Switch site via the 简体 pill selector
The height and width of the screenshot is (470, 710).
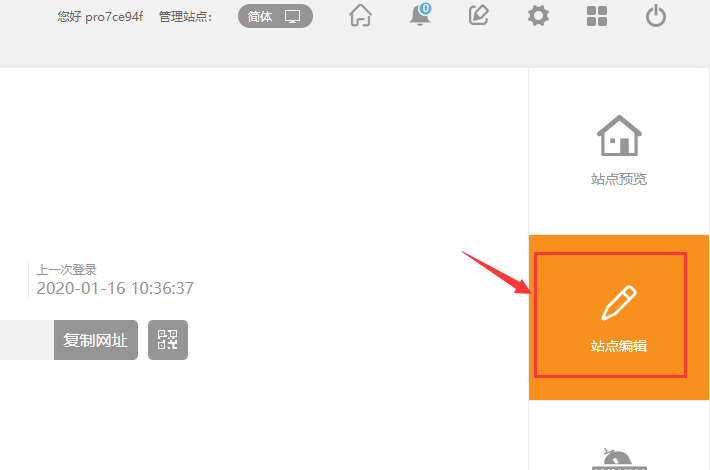(275, 16)
